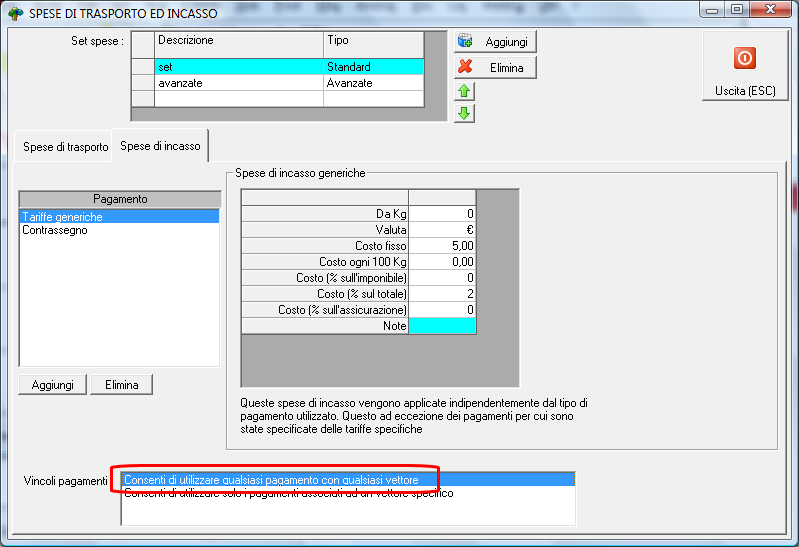The image size is (799, 547).
Task: Click the Tipo column header
Action: (x=374, y=45)
